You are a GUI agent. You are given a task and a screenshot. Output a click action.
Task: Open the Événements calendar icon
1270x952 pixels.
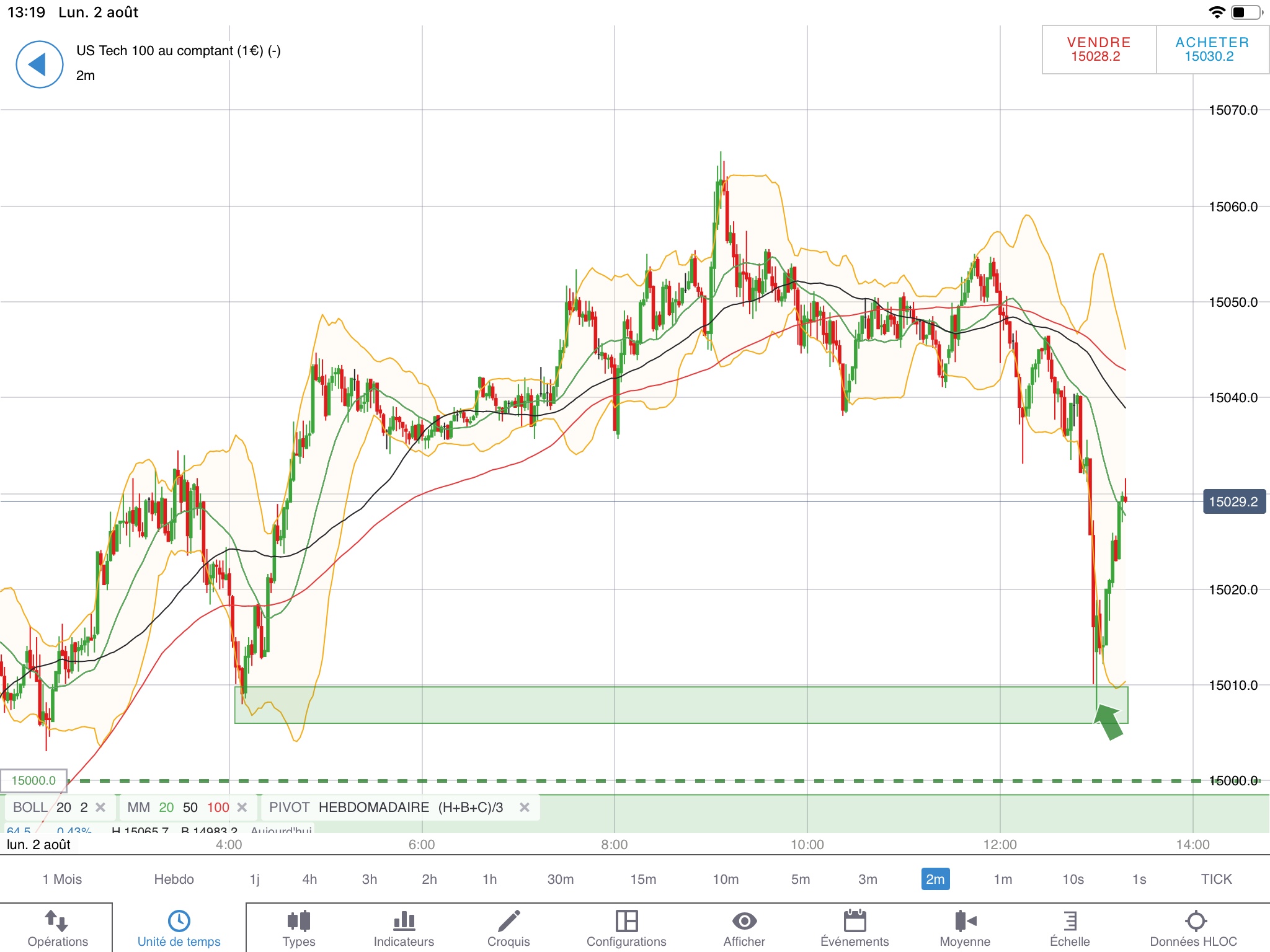(x=855, y=928)
